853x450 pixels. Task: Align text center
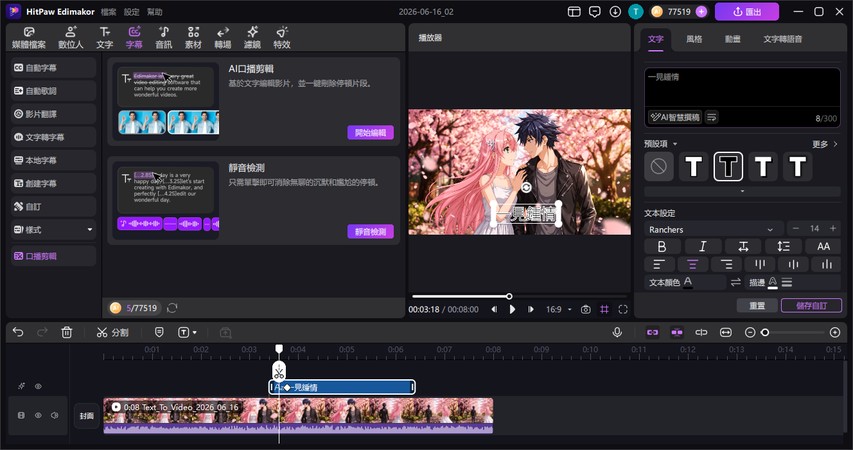(x=692, y=264)
